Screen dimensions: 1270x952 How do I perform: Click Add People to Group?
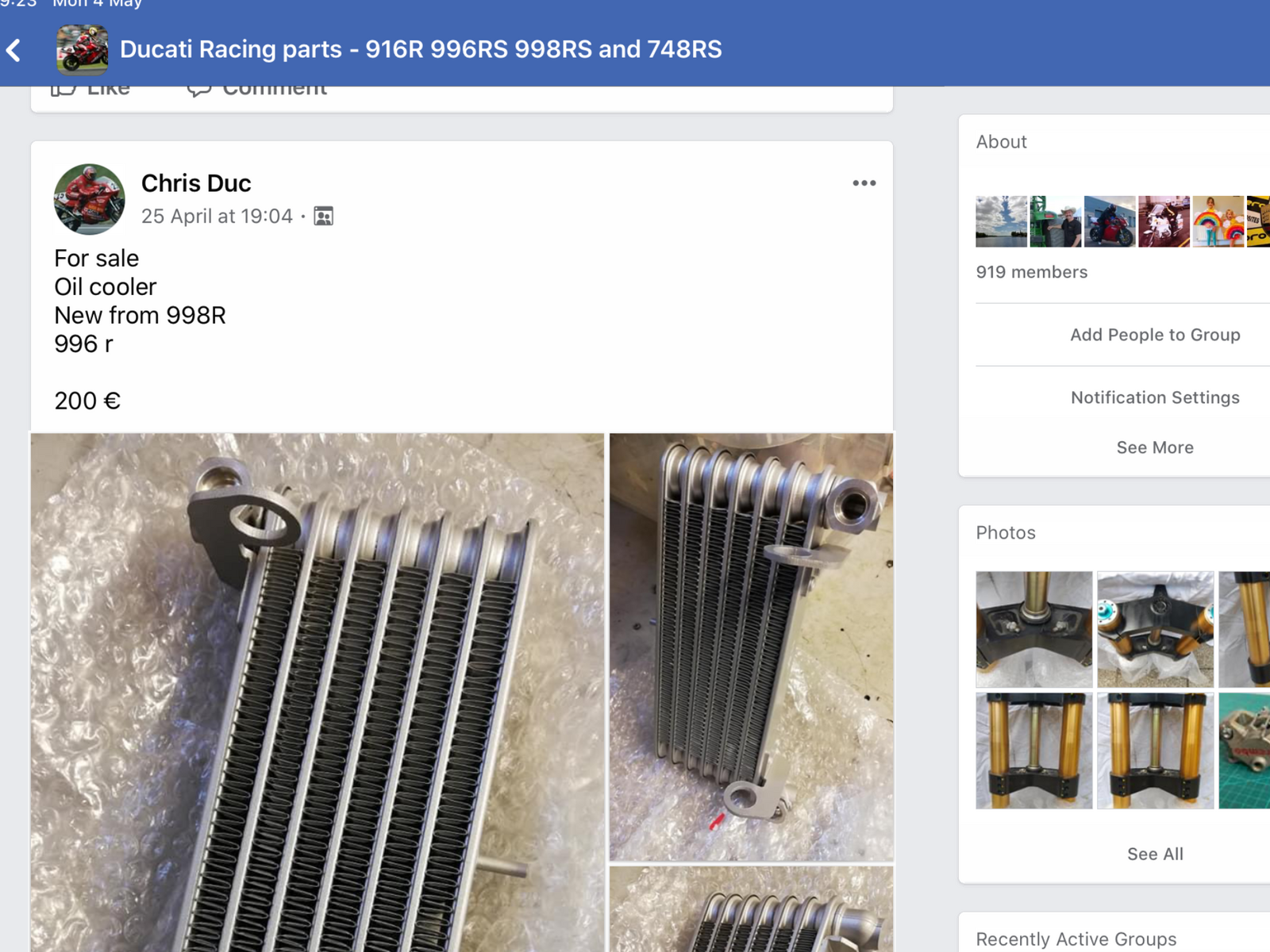(1155, 335)
